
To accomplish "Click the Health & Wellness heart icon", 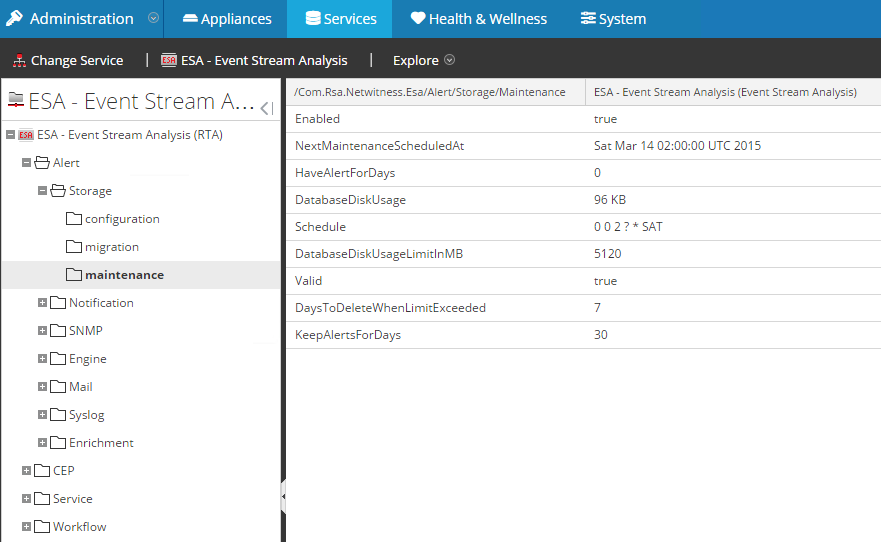I will click(x=418, y=19).
